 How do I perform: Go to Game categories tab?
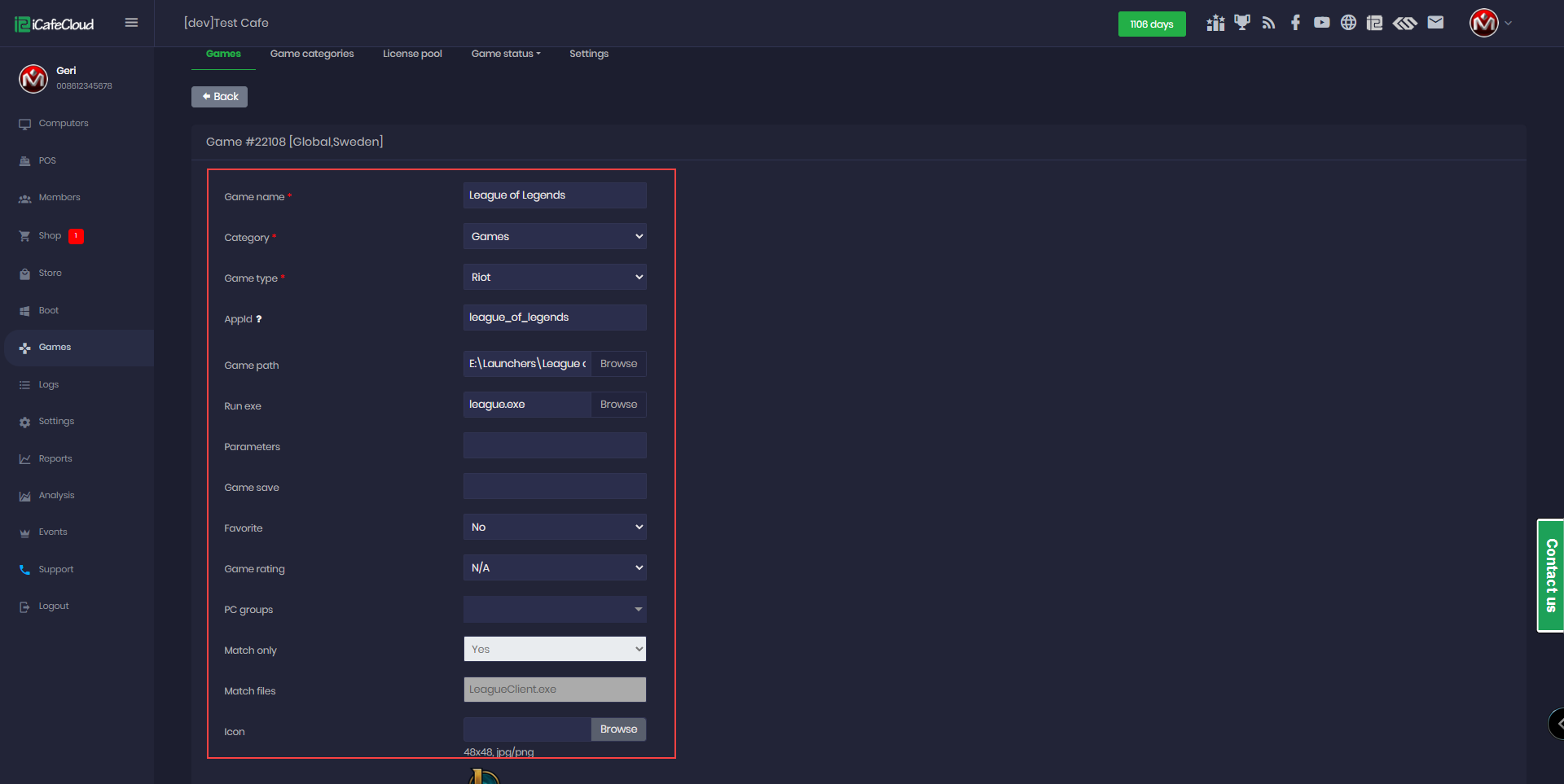point(312,54)
